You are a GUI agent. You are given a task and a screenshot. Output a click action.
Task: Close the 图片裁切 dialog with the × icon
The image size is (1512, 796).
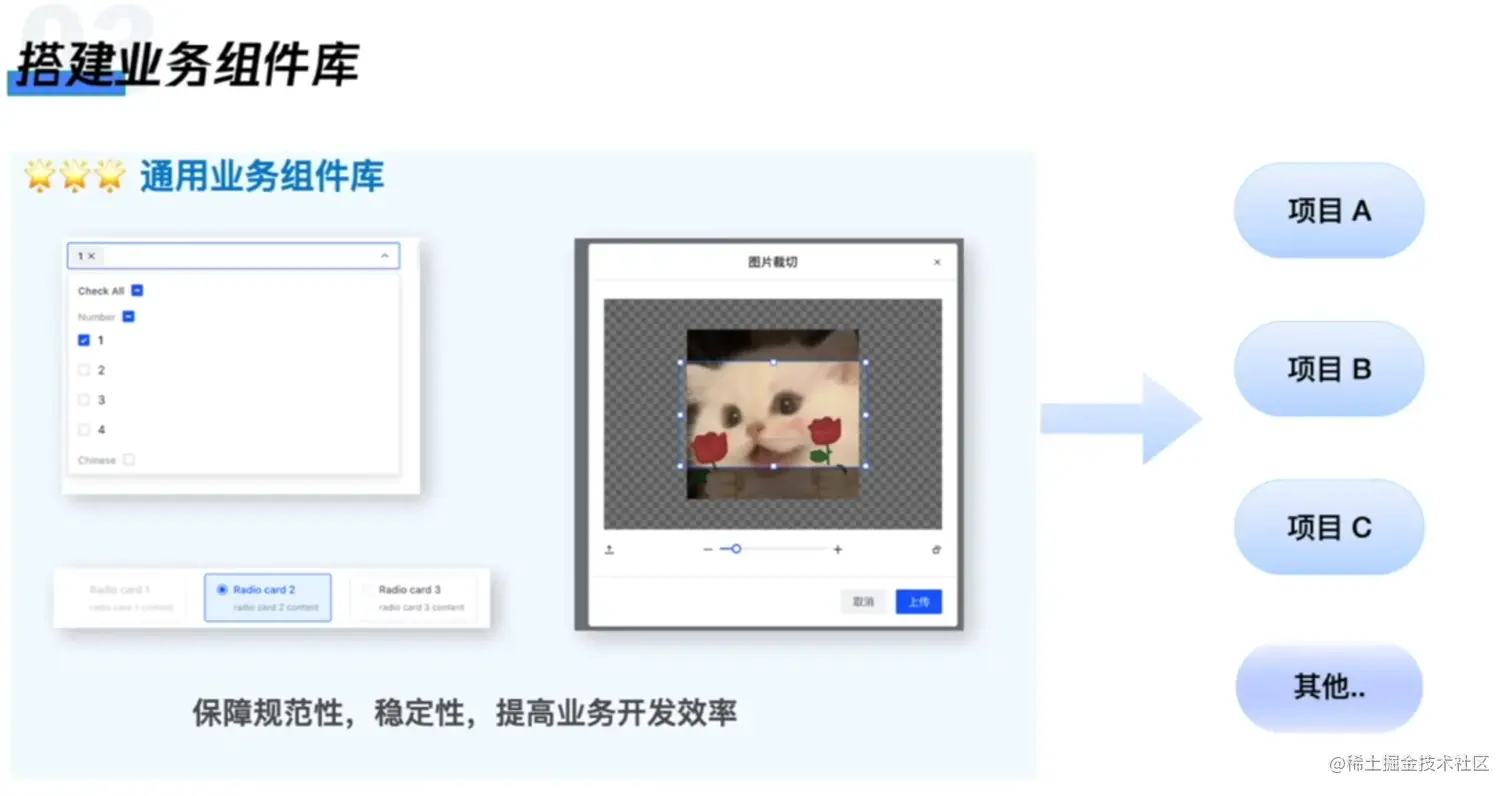pyautogui.click(x=937, y=262)
